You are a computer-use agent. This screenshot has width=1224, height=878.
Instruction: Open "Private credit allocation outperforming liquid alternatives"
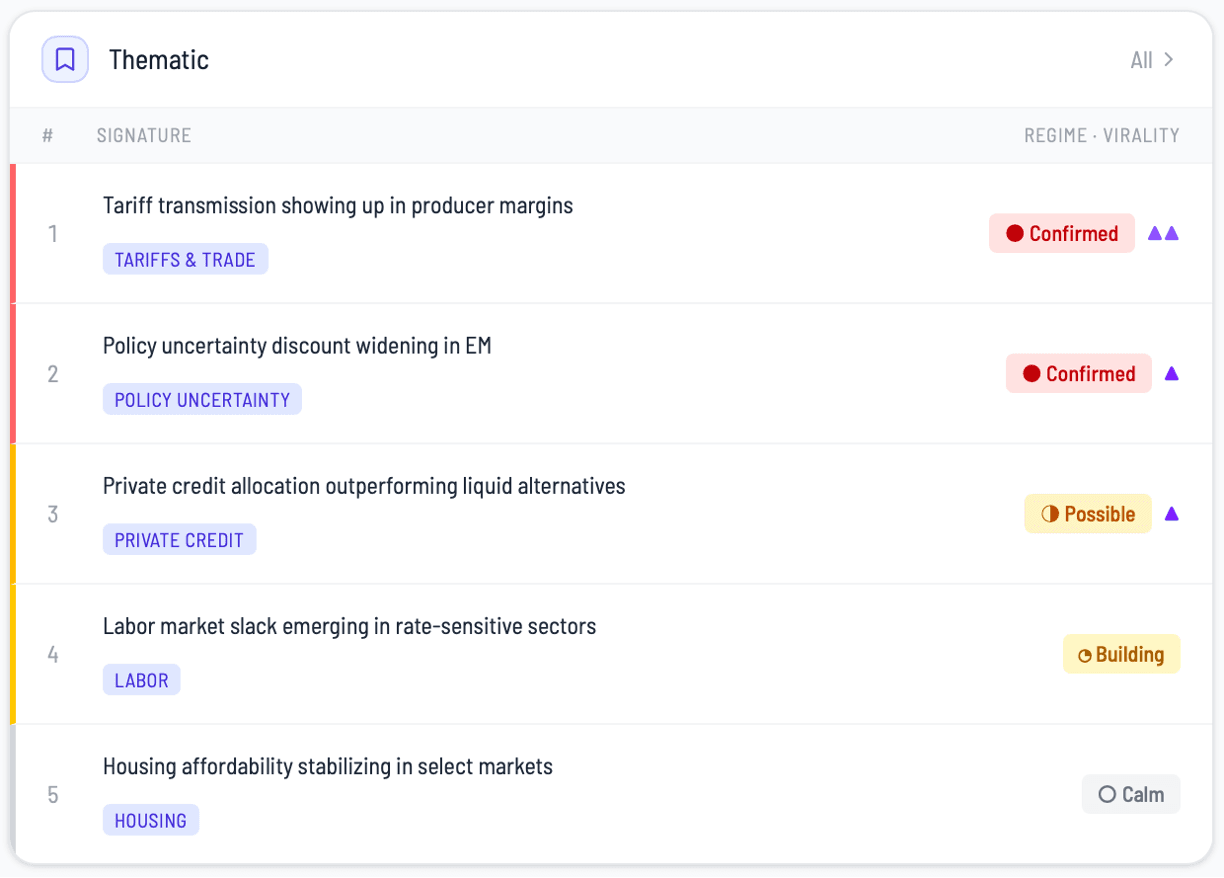coord(364,486)
